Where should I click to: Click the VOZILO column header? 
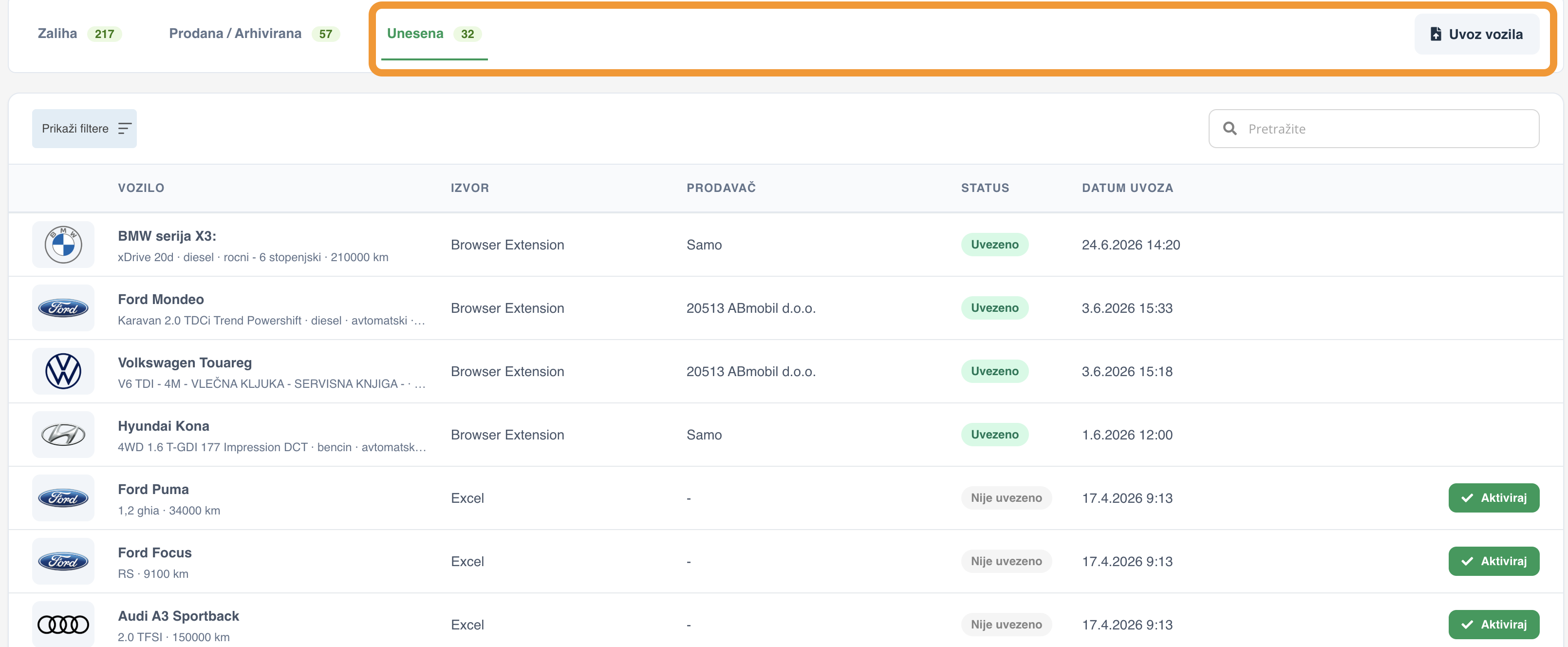[x=141, y=188]
